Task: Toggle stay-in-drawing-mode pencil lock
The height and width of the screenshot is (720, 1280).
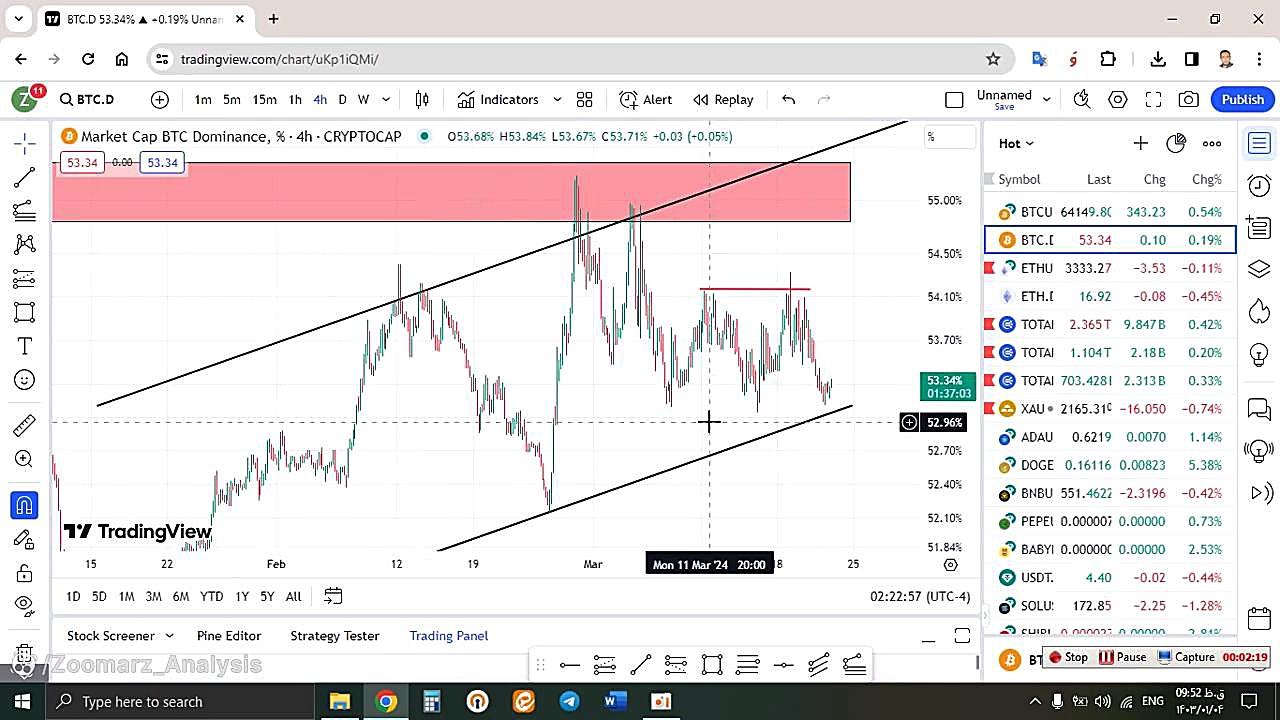Action: pyautogui.click(x=25, y=539)
